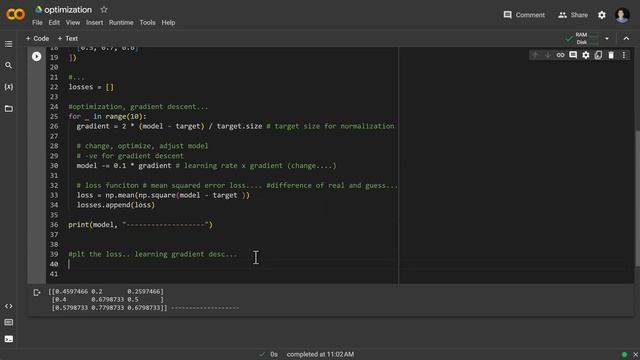
Task: Click the notebook title optimization
Action: [68, 9]
